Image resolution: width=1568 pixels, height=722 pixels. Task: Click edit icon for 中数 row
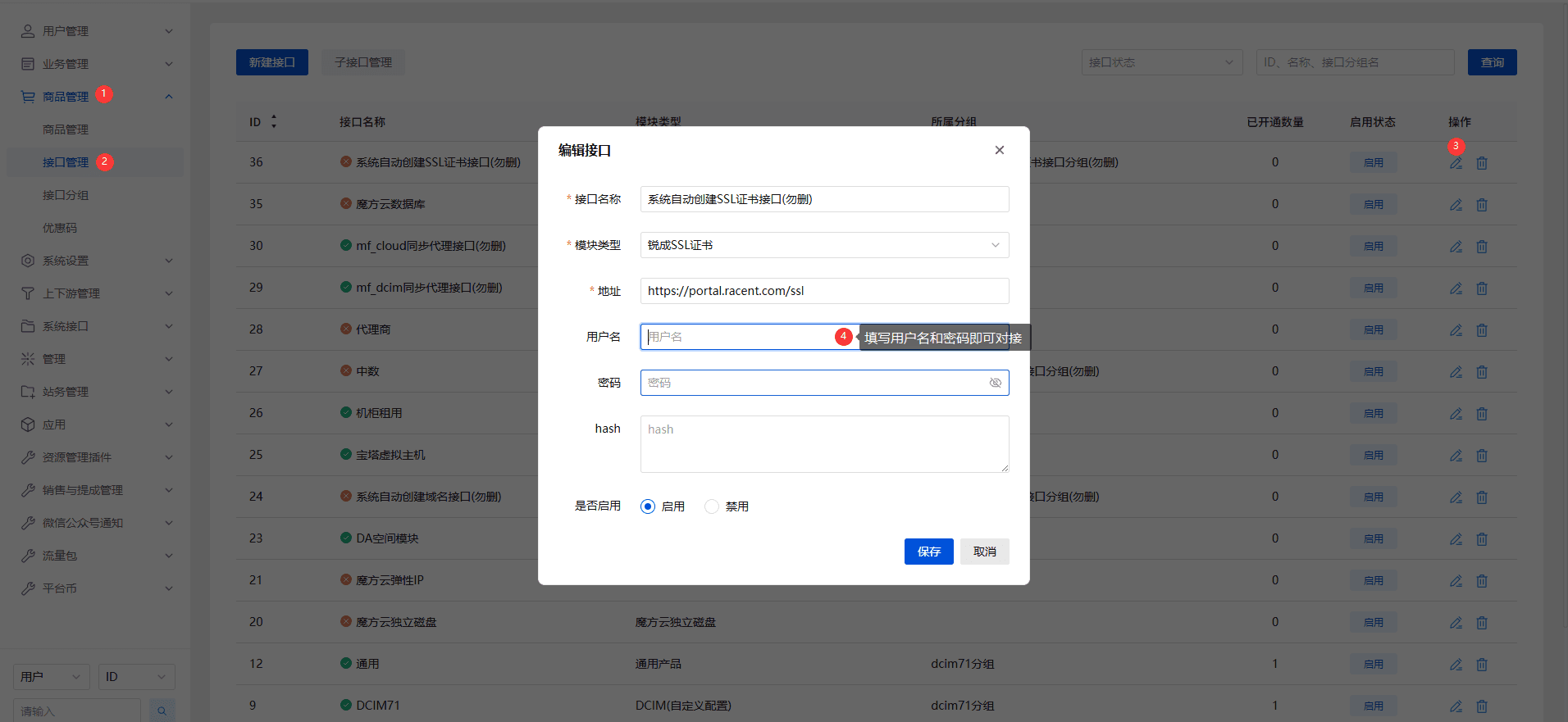(1456, 372)
